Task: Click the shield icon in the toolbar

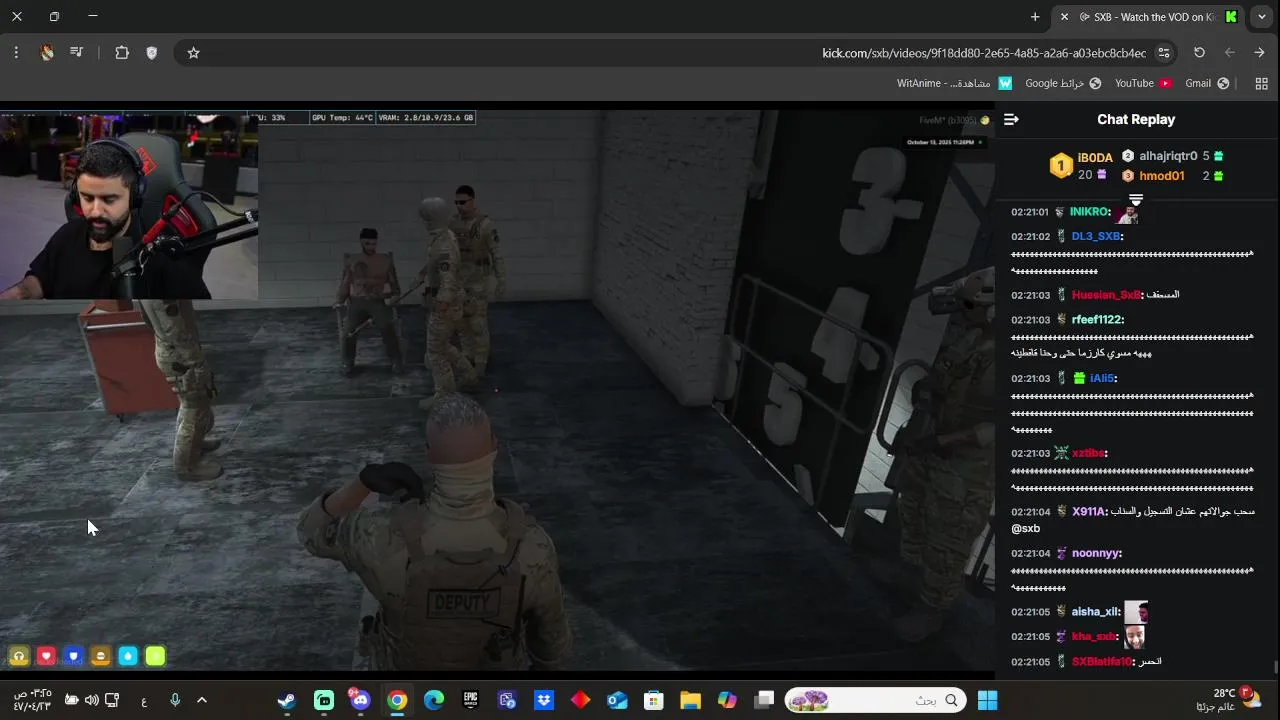Action: coord(152,53)
